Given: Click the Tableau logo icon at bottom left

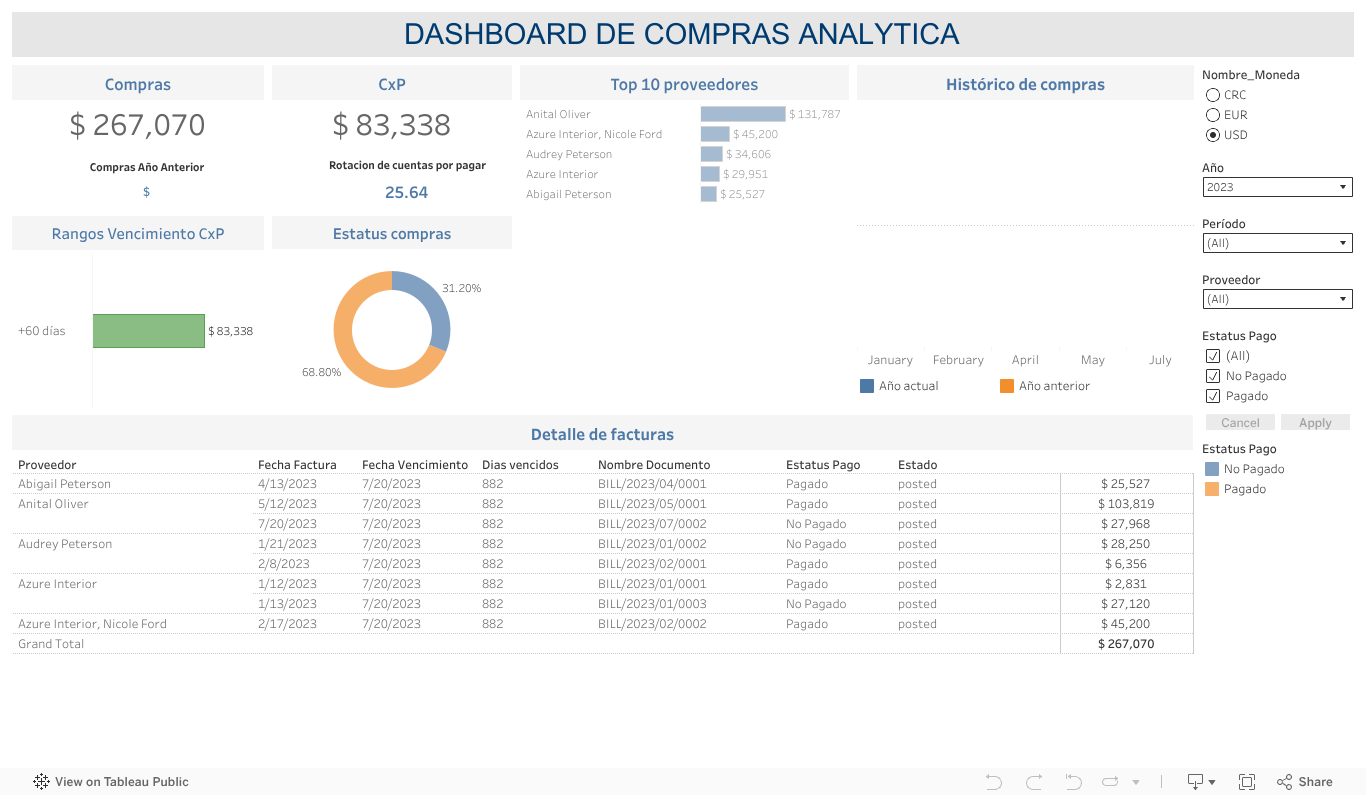Looking at the screenshot, I should (x=42, y=782).
